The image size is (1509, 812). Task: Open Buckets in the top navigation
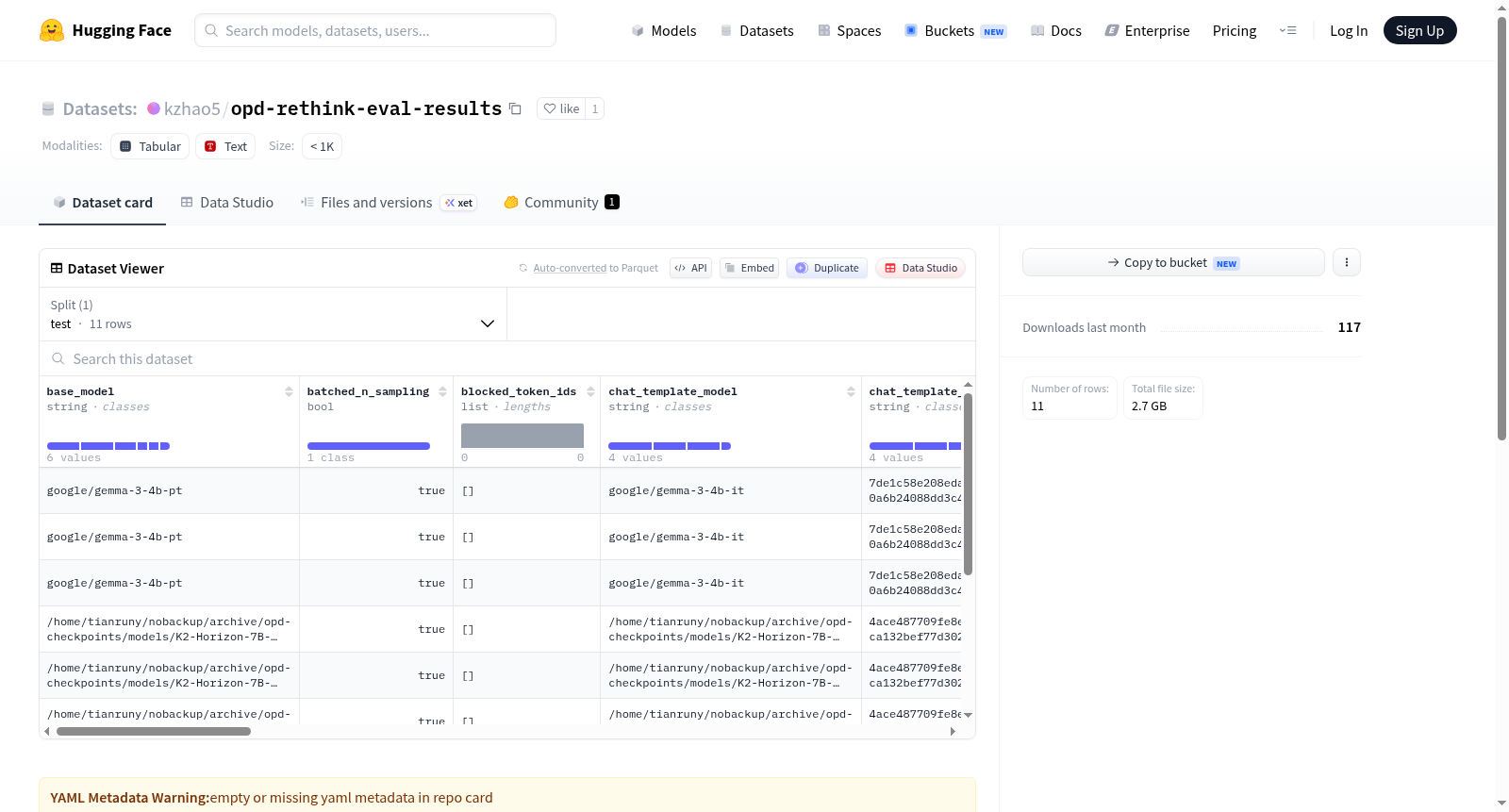pos(955,30)
